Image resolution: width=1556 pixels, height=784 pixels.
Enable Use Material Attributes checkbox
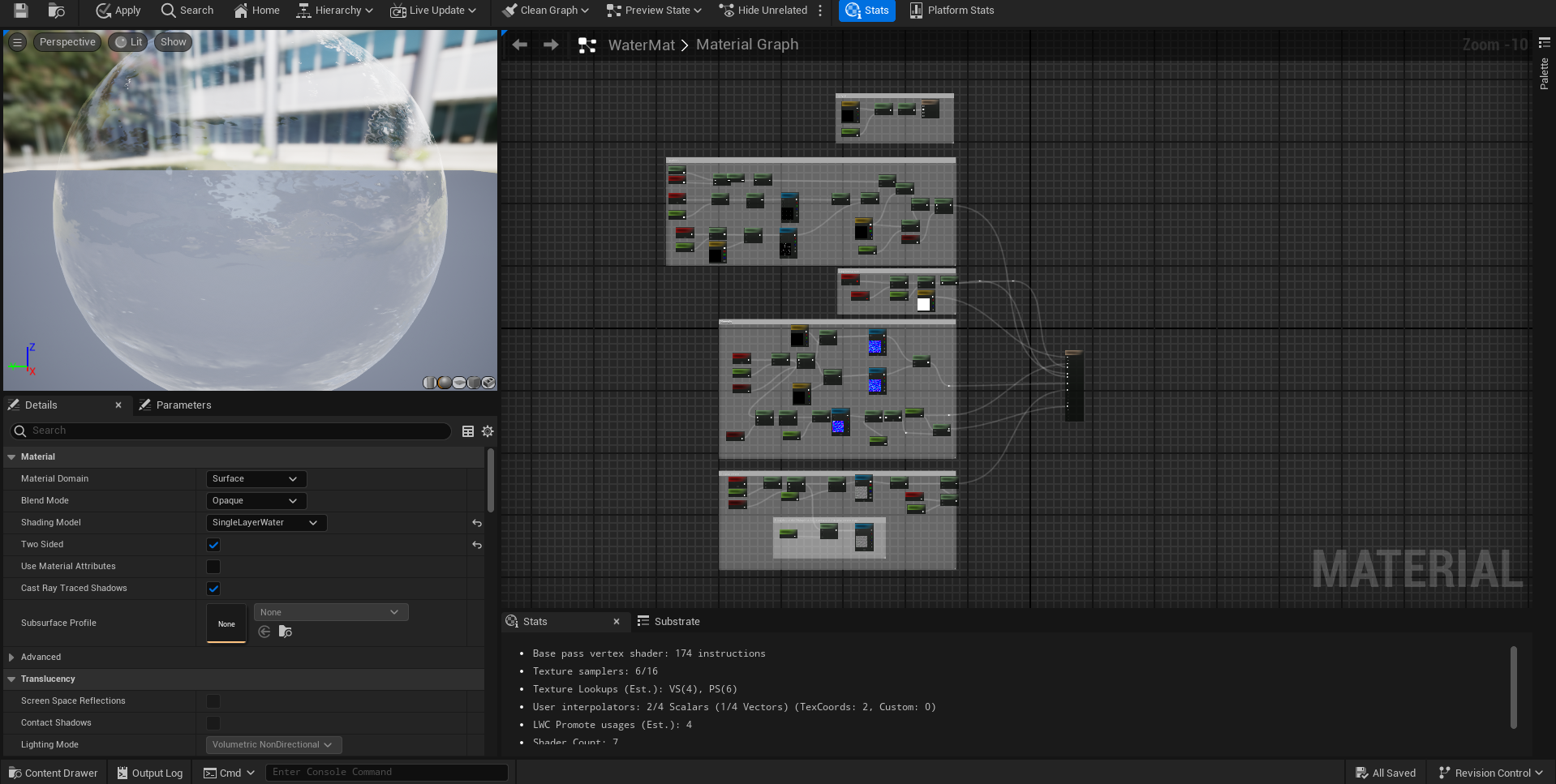(213, 567)
